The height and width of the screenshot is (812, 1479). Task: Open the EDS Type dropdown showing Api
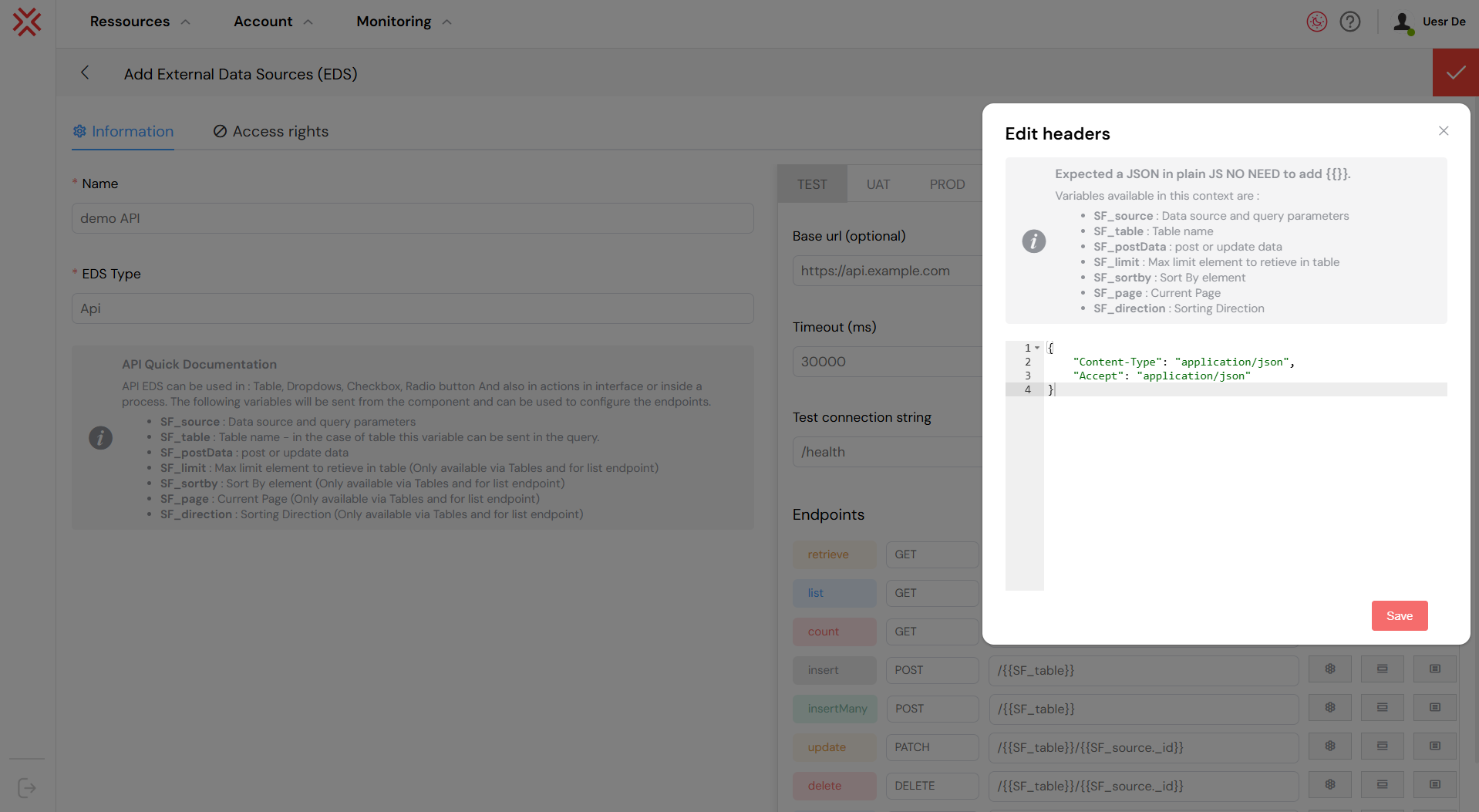413,308
